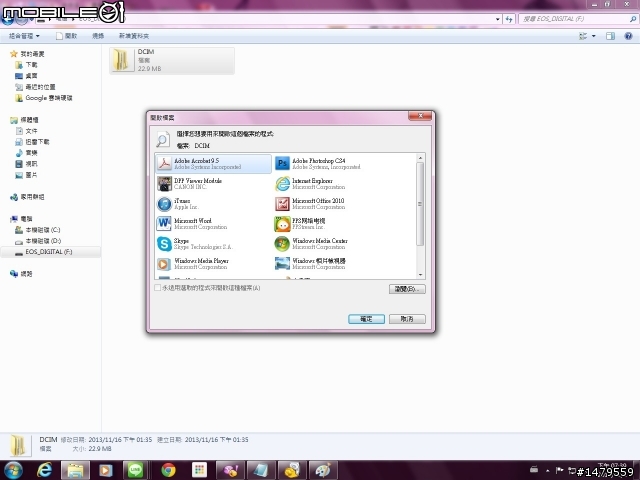640x480 pixels.
Task: Open the Windows Start button
Action: [x=13, y=471]
